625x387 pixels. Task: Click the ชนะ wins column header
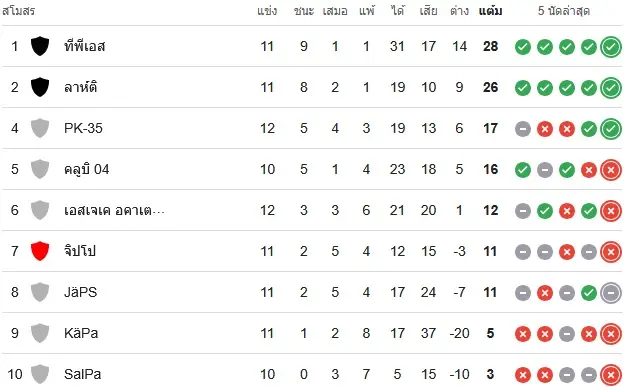coord(304,11)
